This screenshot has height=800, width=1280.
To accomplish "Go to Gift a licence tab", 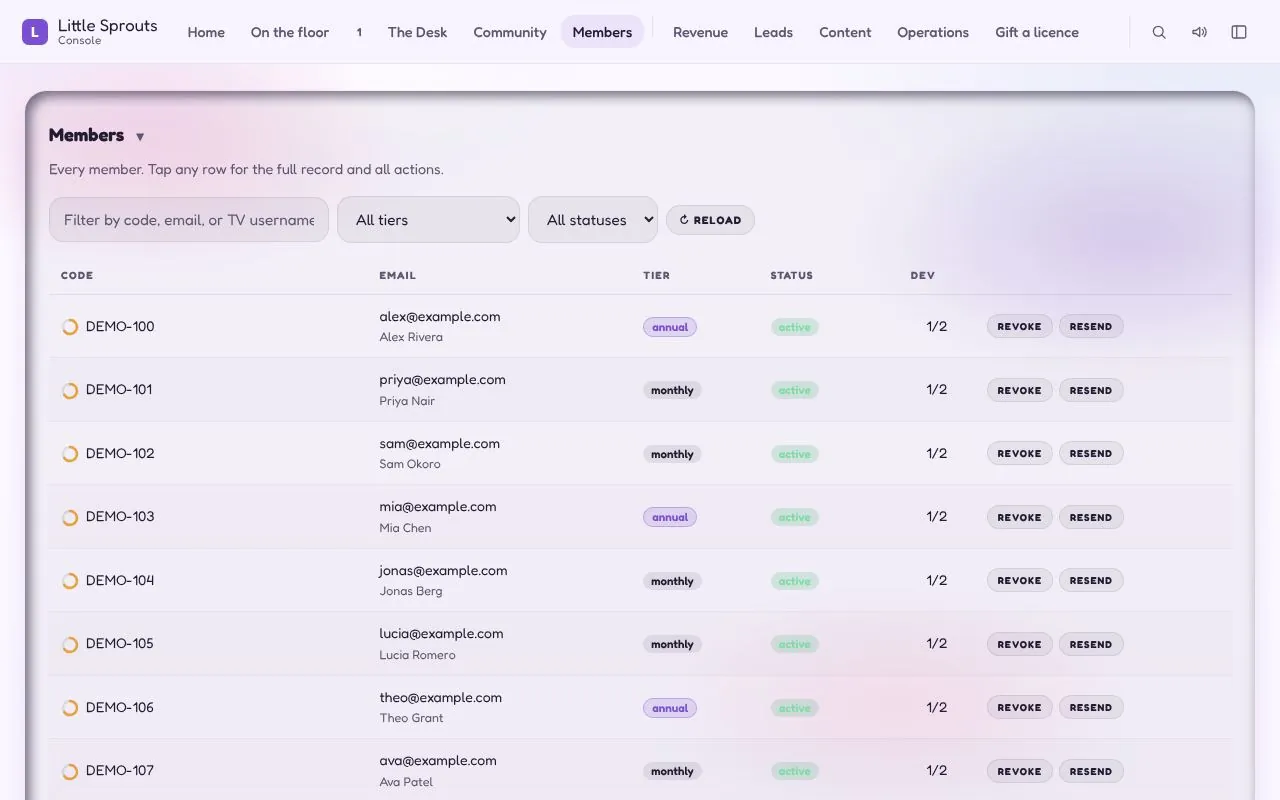I will tap(1037, 32).
